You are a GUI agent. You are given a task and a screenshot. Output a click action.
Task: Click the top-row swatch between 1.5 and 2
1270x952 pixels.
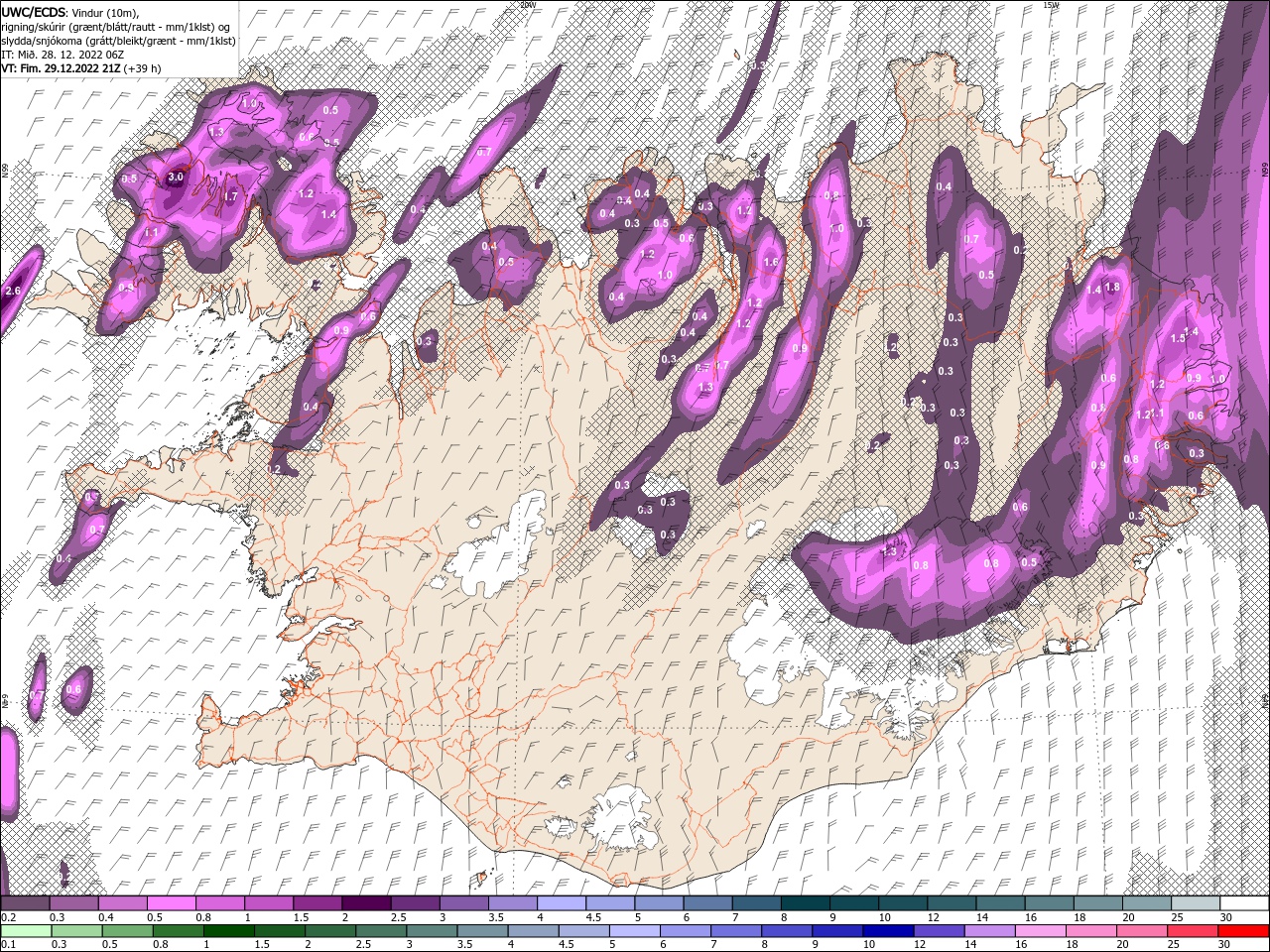[x=317, y=903]
